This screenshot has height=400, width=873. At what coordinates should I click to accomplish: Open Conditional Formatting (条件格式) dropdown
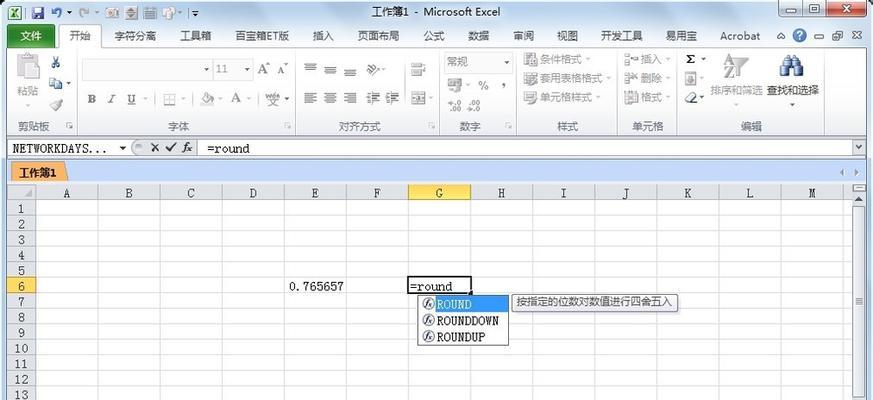coord(558,59)
